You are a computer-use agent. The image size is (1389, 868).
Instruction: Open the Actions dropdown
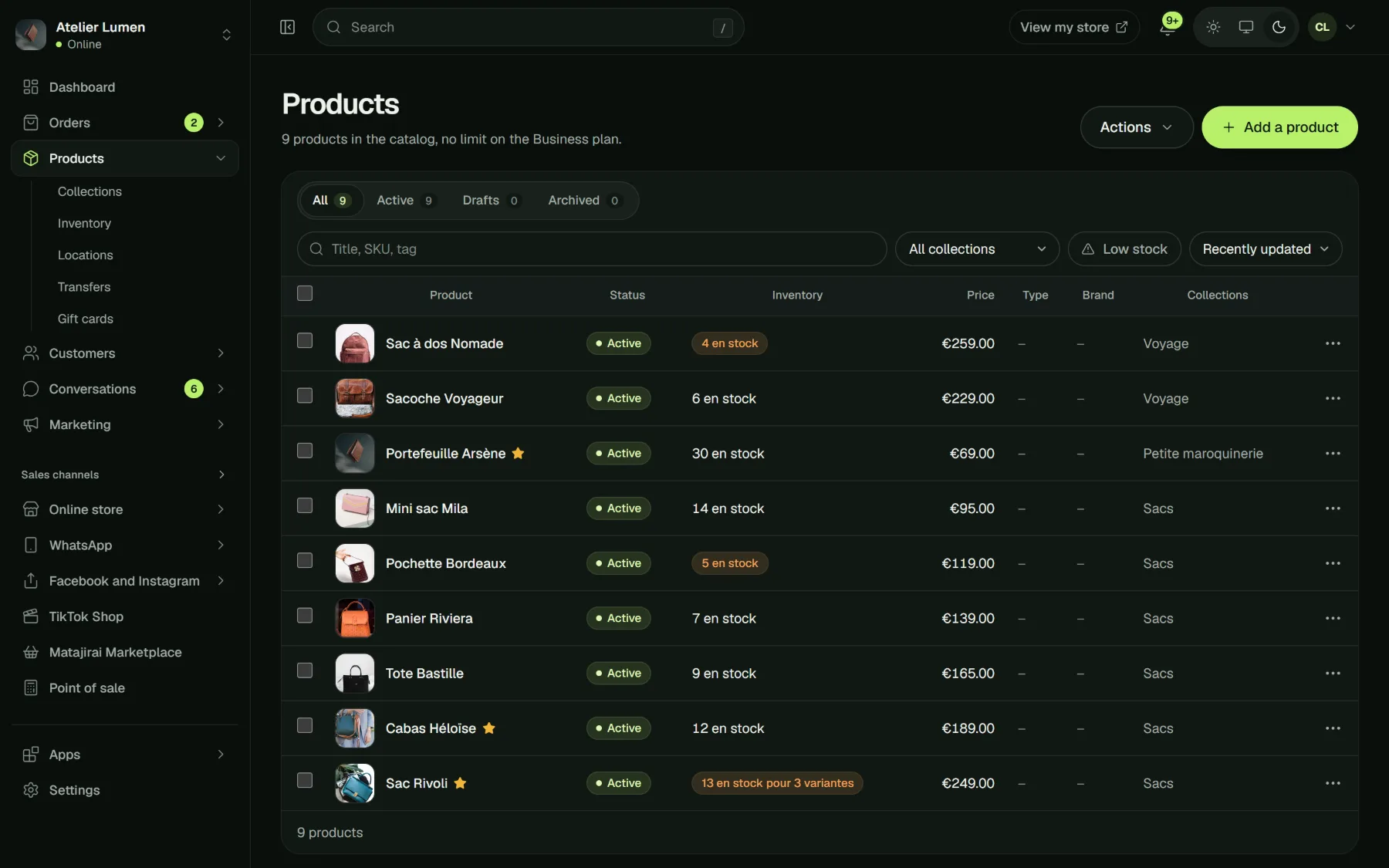(x=1136, y=127)
